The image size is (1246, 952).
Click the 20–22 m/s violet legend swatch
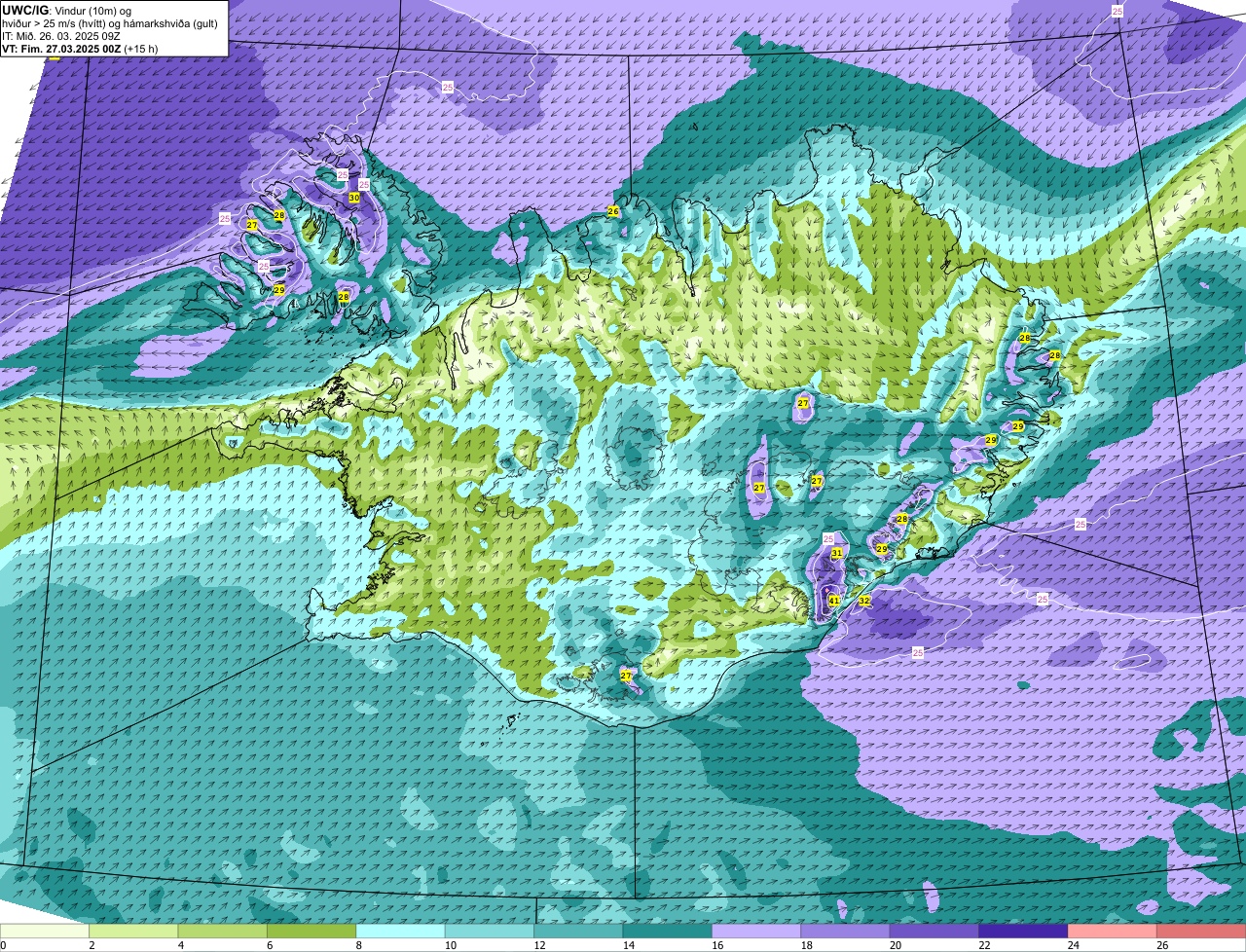pyautogui.click(x=934, y=931)
